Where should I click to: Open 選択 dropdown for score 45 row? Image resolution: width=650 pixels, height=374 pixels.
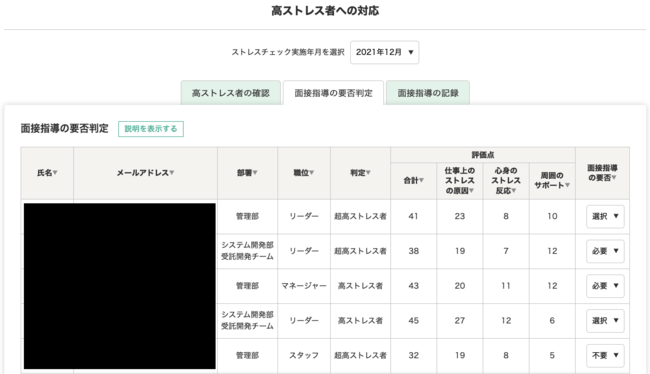click(x=605, y=321)
